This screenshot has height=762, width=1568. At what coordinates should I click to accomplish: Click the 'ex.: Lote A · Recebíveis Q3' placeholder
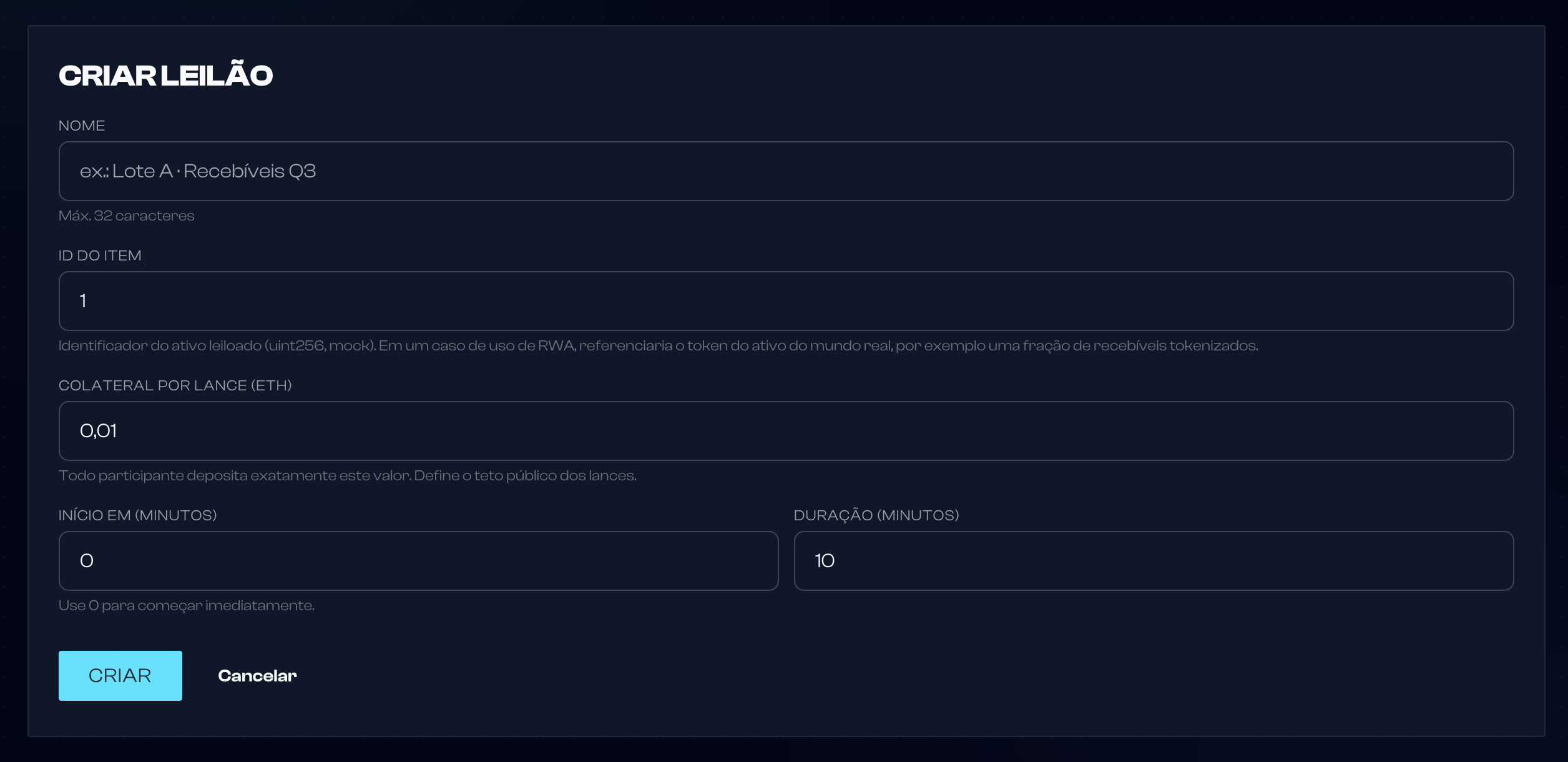198,171
